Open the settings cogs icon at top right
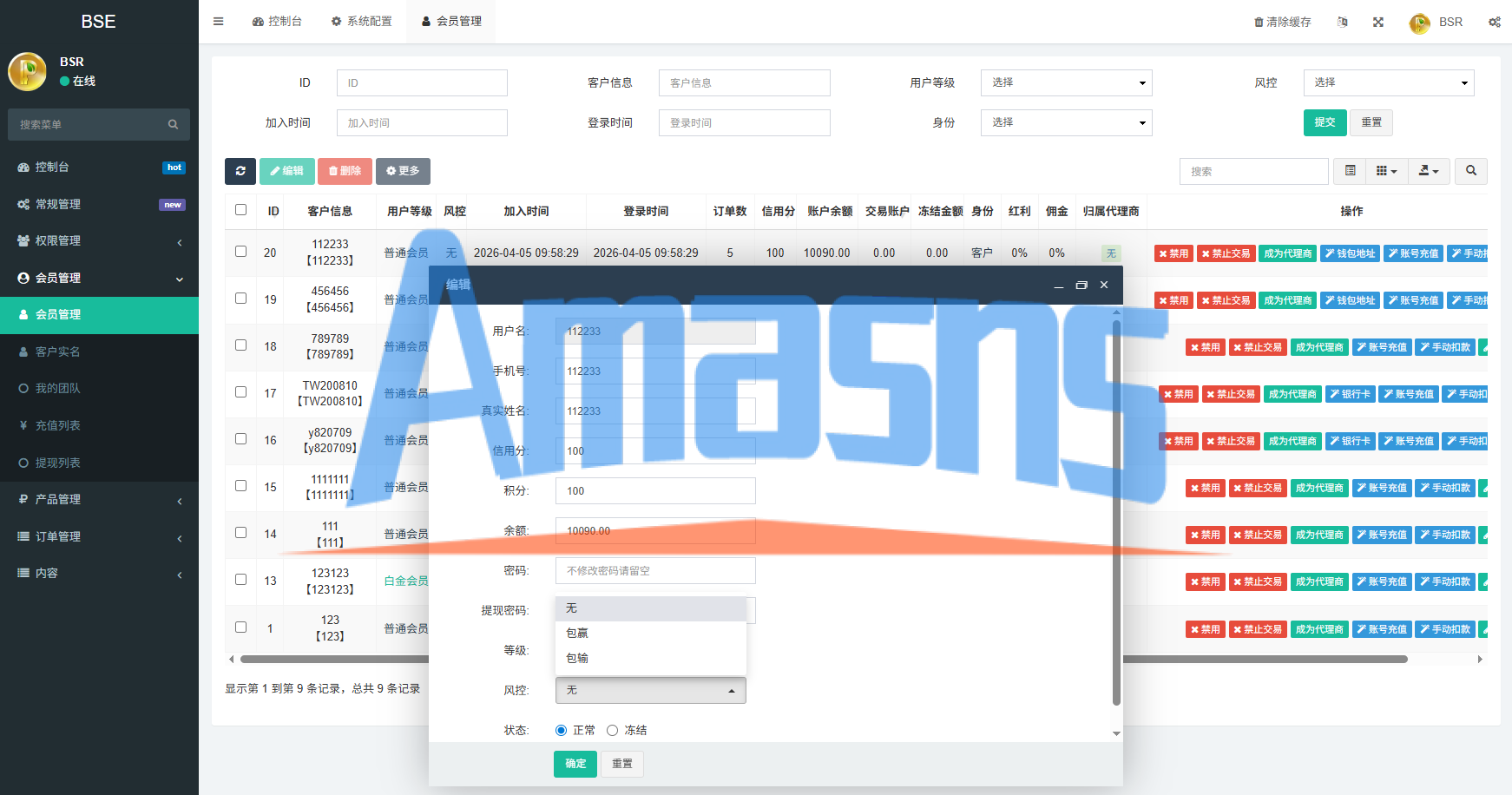The width and height of the screenshot is (1512, 795). (1495, 22)
